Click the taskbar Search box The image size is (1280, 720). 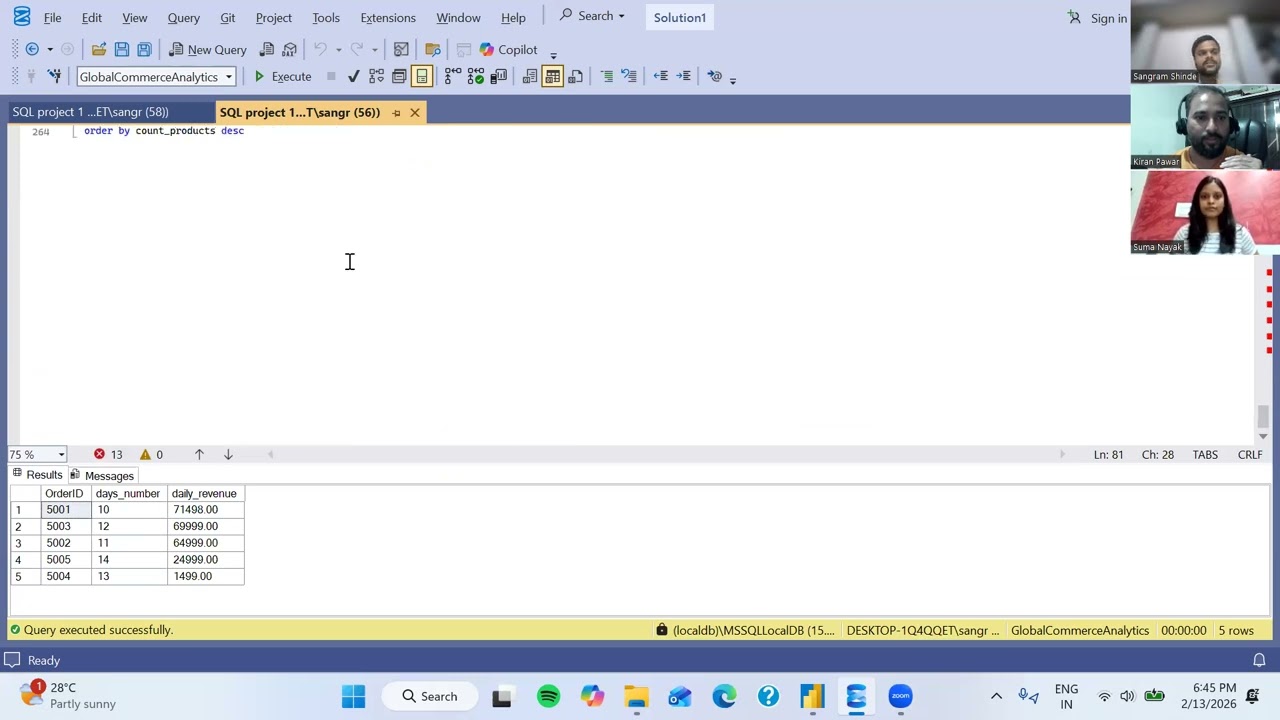pyautogui.click(x=431, y=696)
